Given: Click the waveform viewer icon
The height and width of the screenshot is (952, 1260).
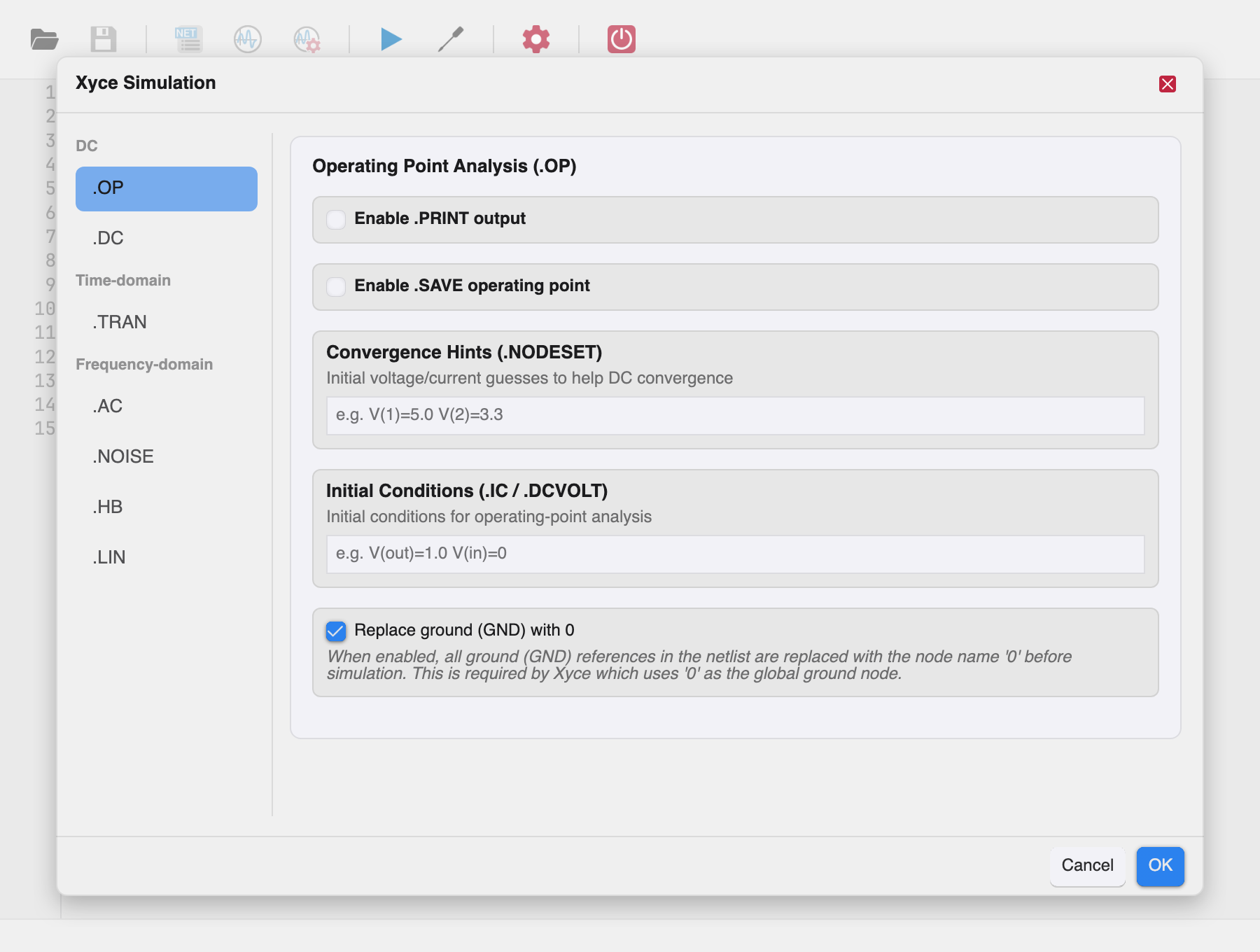Looking at the screenshot, I should click(x=247, y=39).
